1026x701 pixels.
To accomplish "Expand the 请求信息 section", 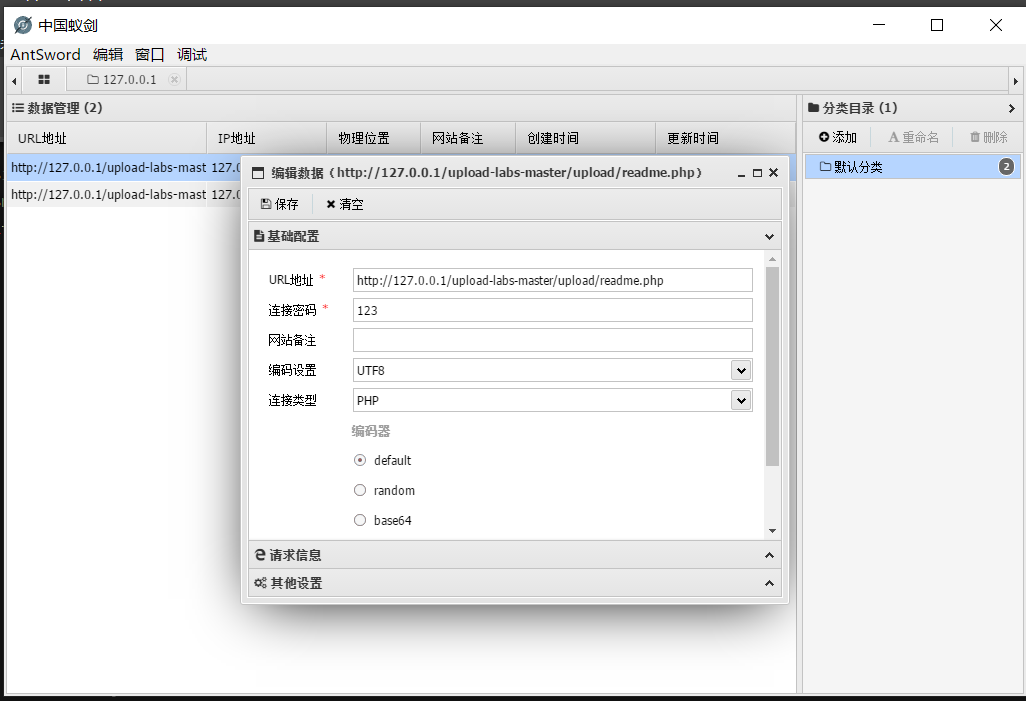I will (x=770, y=555).
